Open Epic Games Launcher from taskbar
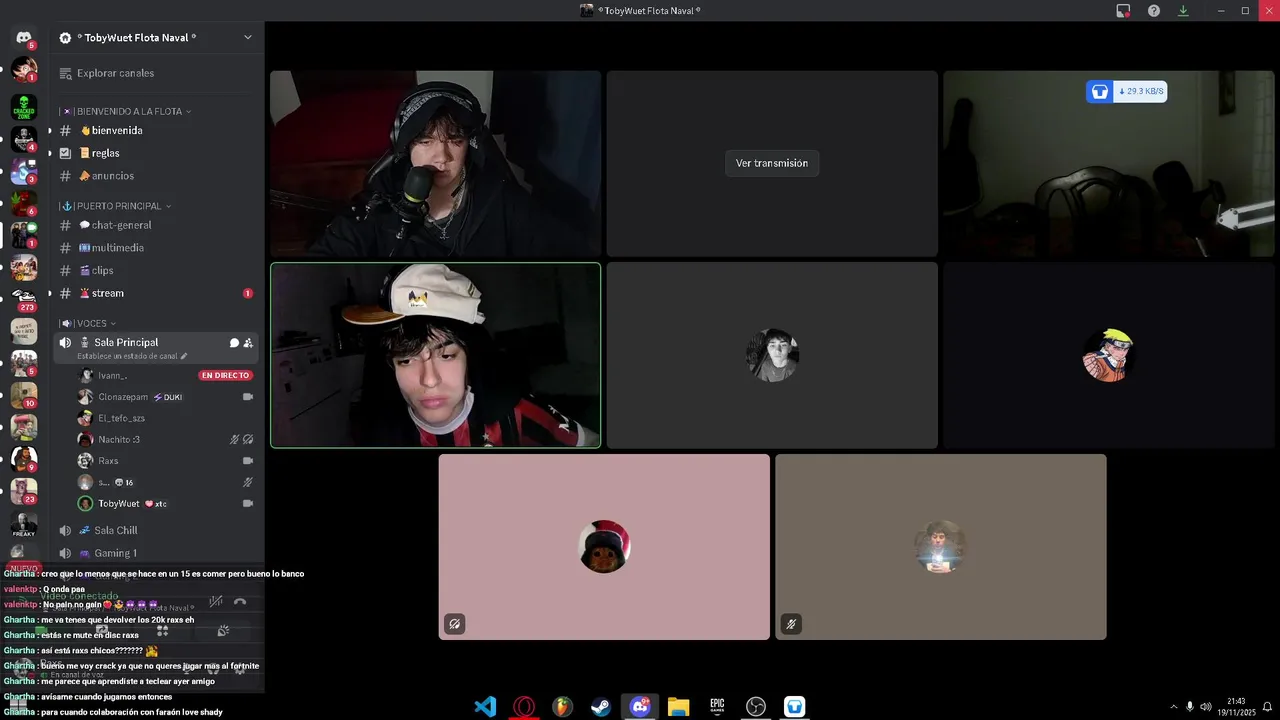1280x720 pixels. (x=717, y=707)
